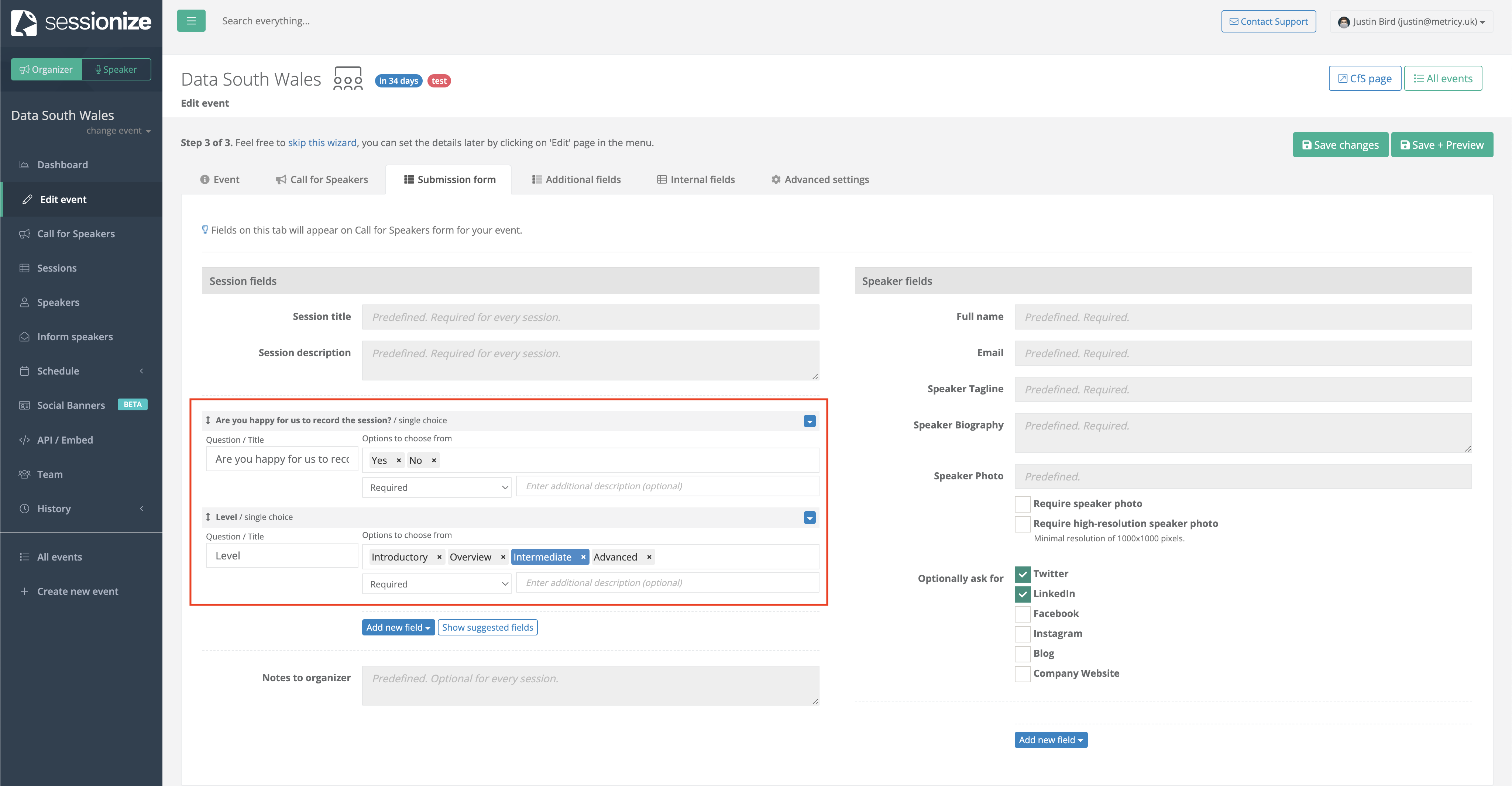1512x786 pixels.
Task: Open the Required dropdown for Level
Action: click(437, 583)
